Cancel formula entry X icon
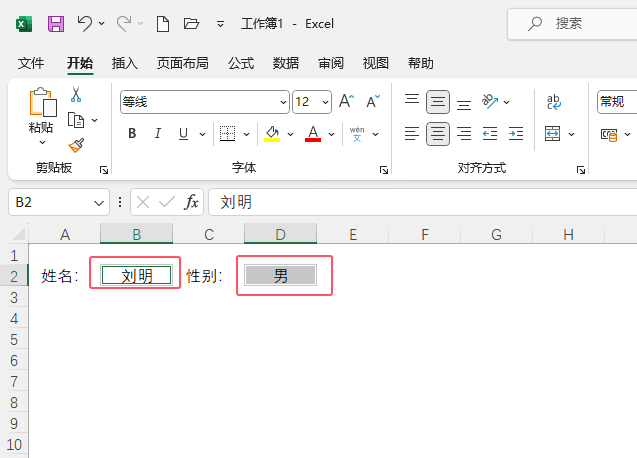The width and height of the screenshot is (637, 458). tap(143, 202)
